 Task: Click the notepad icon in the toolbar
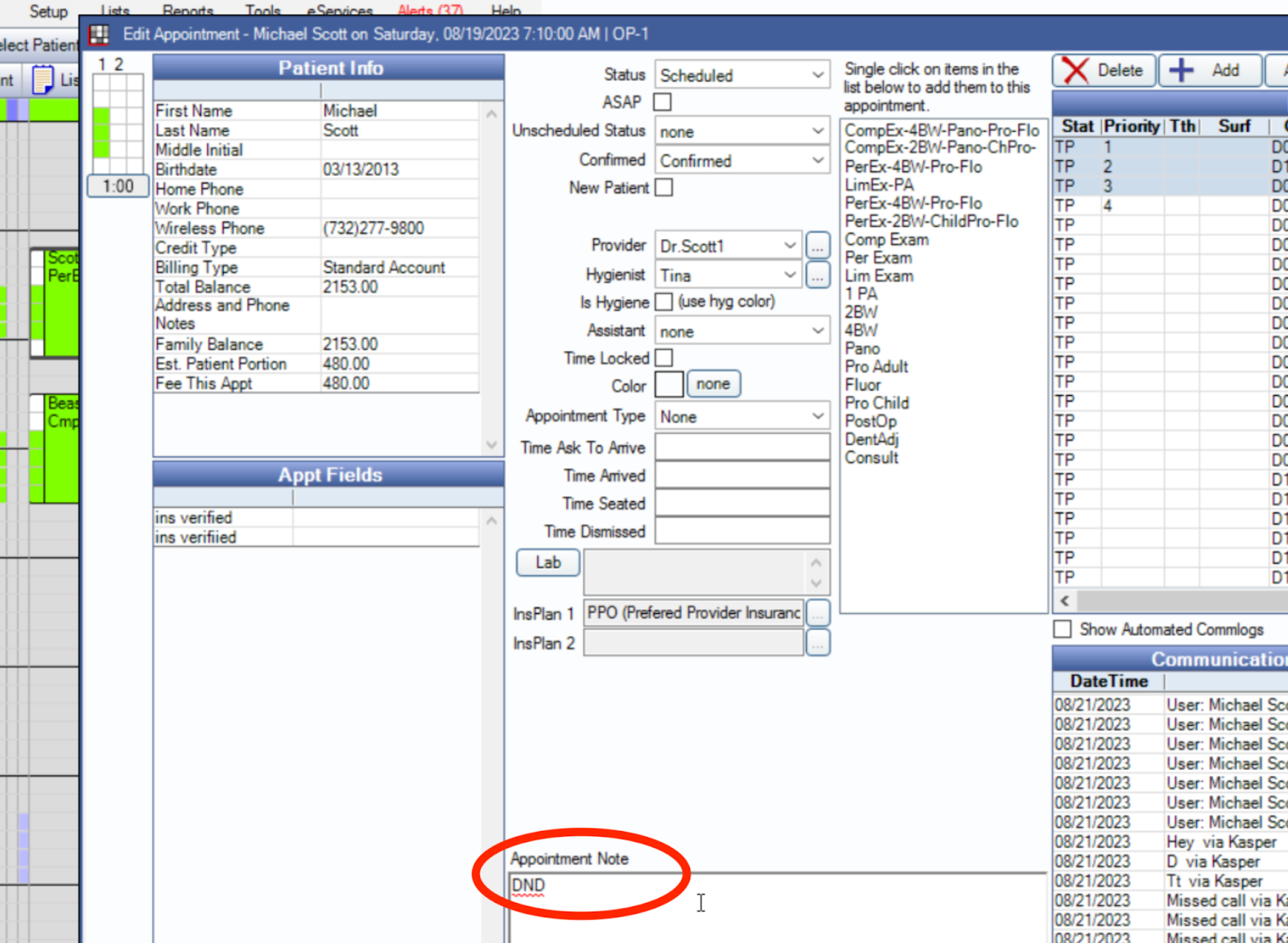(43, 80)
